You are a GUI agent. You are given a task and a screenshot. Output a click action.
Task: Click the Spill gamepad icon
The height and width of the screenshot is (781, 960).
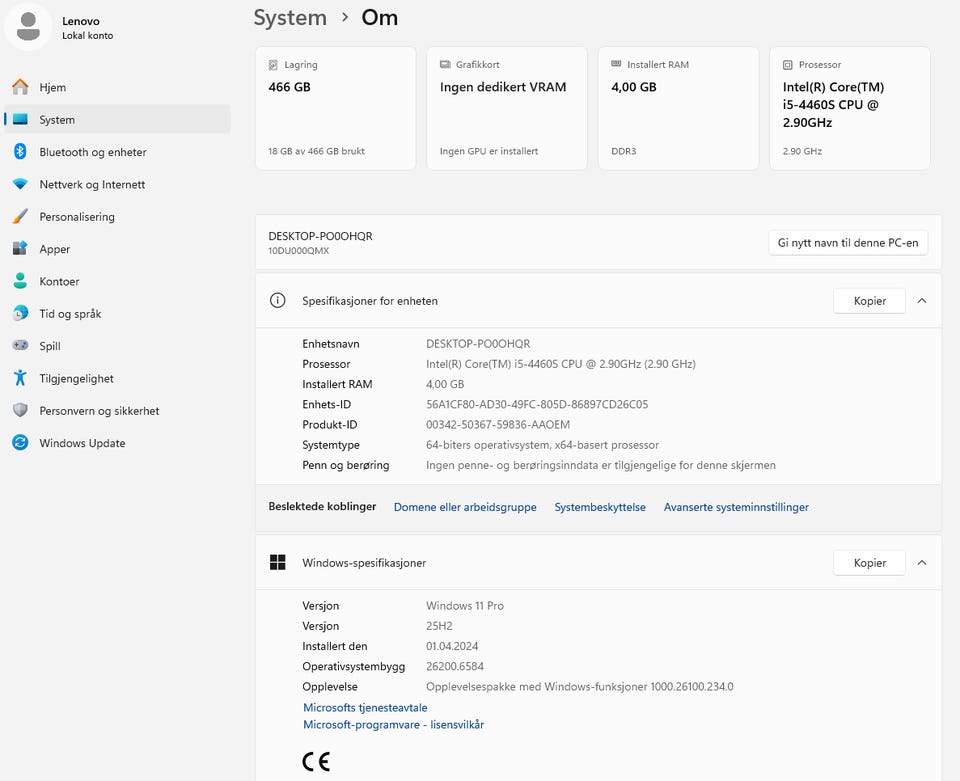(x=20, y=345)
